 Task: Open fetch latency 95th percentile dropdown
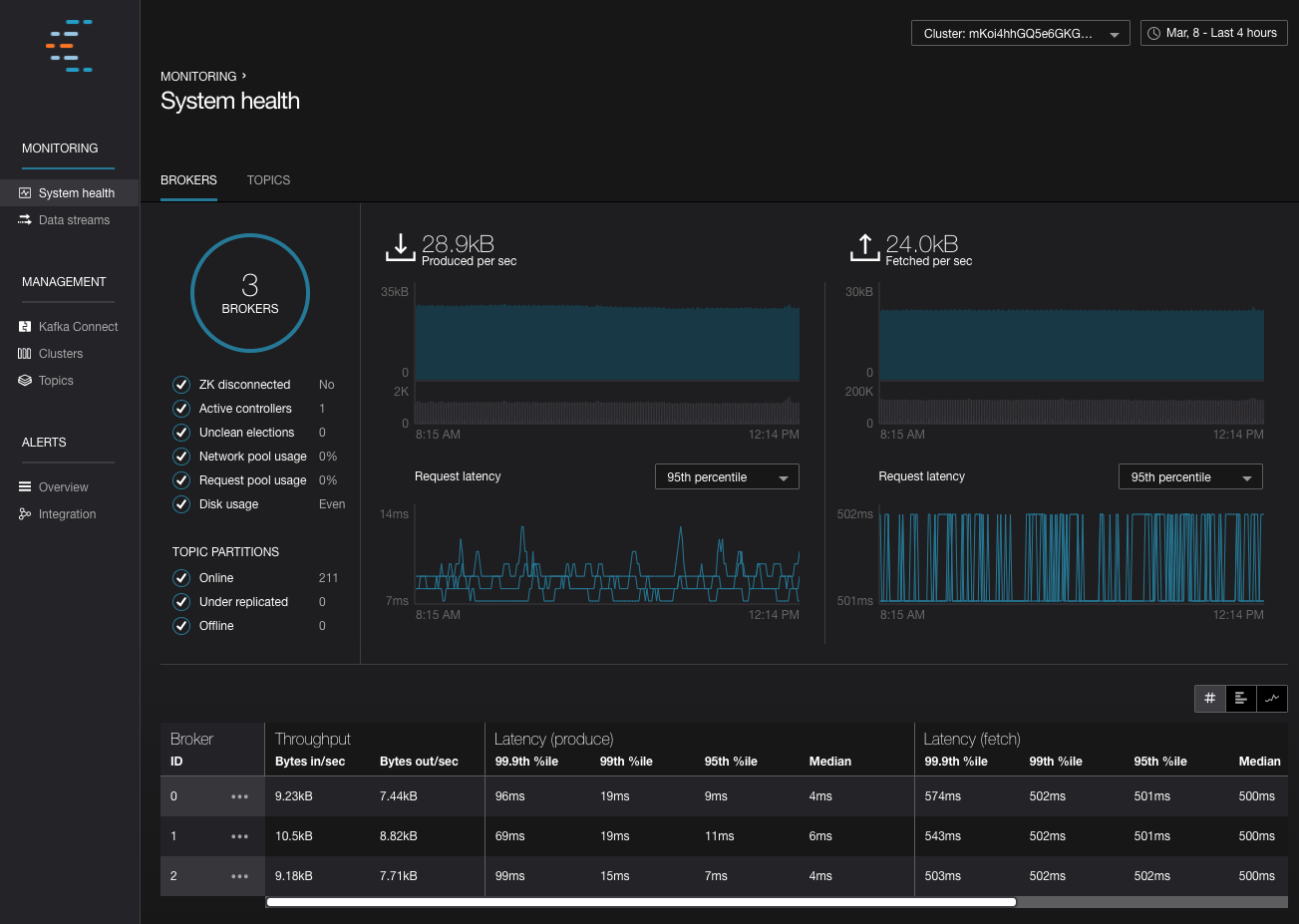(1190, 477)
